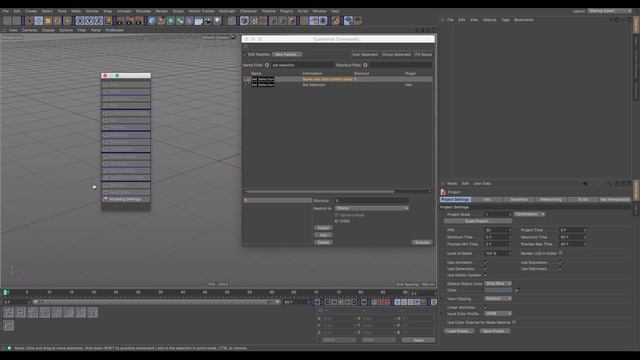The width and height of the screenshot is (640, 360).
Task: Toggle Render LOD in Editor checkbox
Action: [560, 253]
